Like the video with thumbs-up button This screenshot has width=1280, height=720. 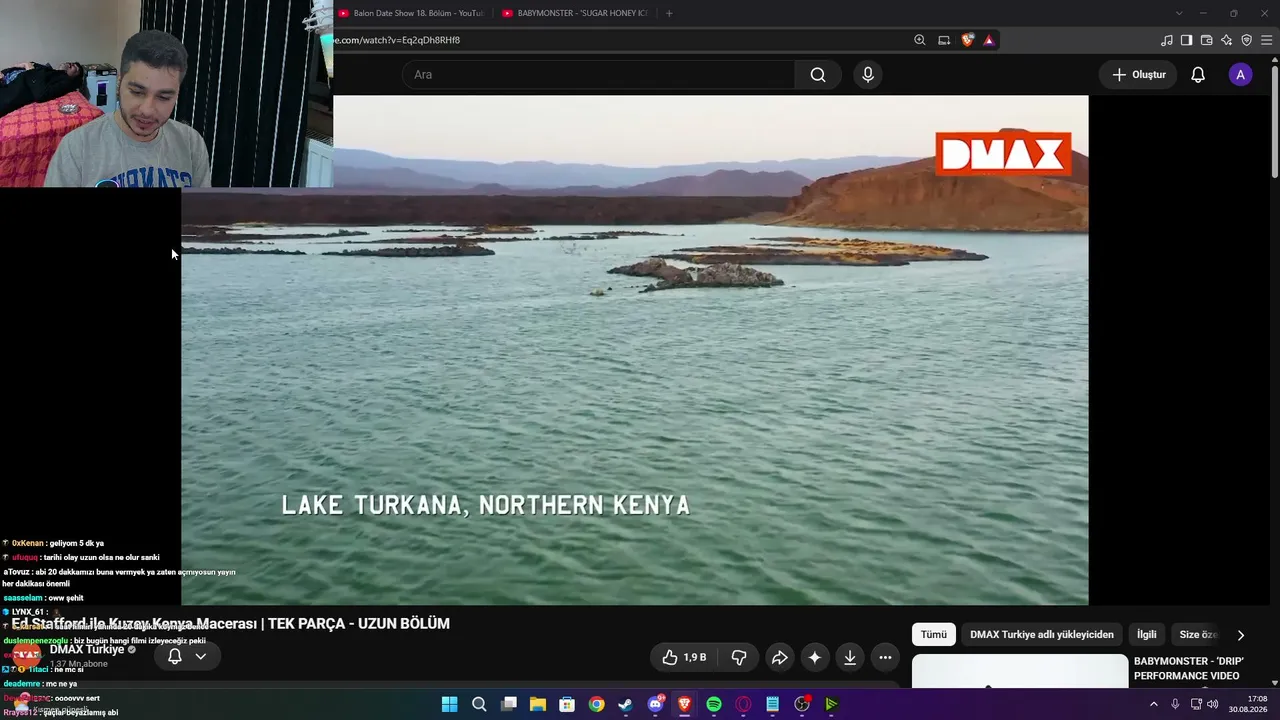[x=685, y=657]
